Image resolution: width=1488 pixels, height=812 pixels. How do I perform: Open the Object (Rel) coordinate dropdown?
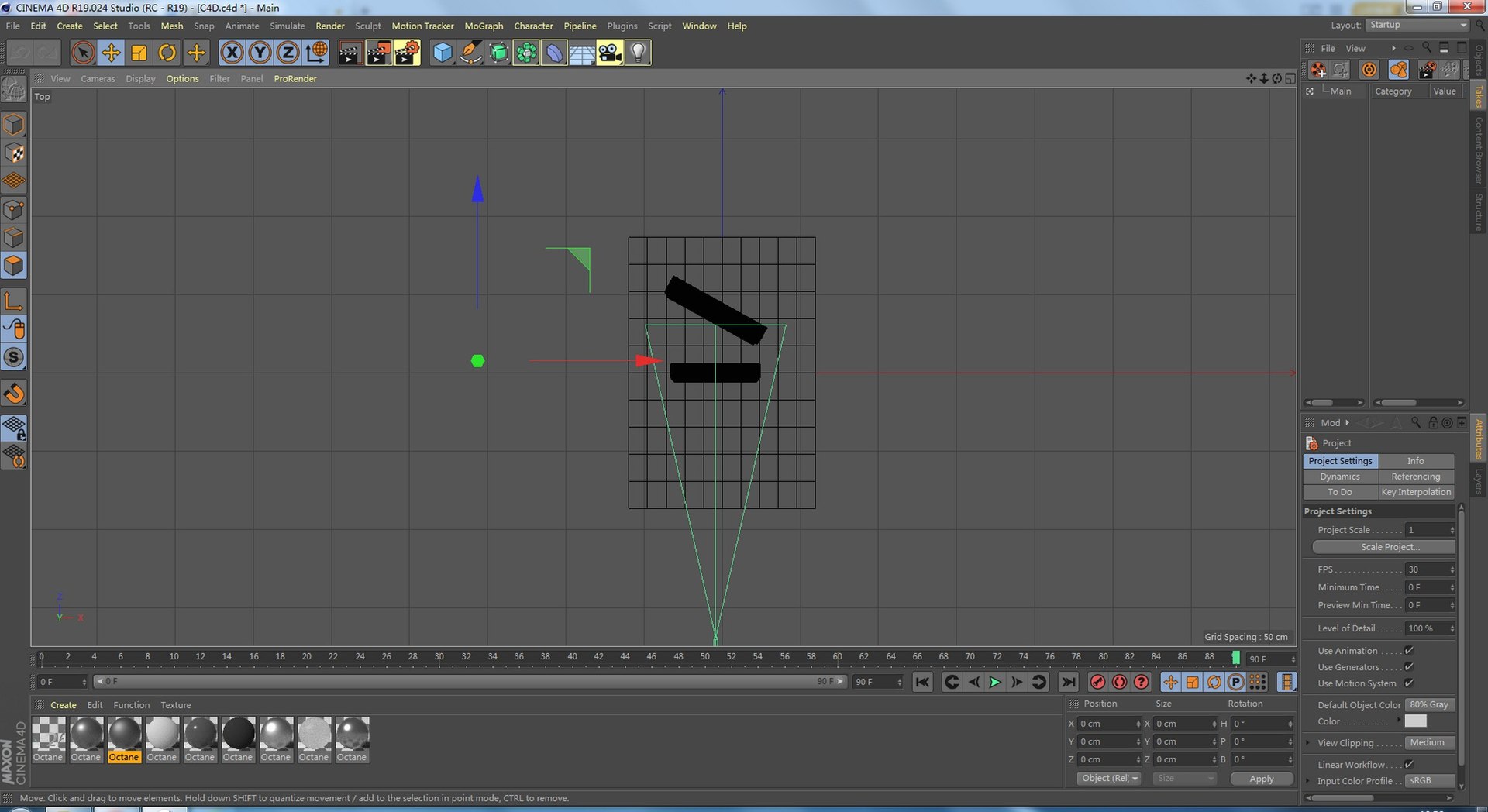1109,779
